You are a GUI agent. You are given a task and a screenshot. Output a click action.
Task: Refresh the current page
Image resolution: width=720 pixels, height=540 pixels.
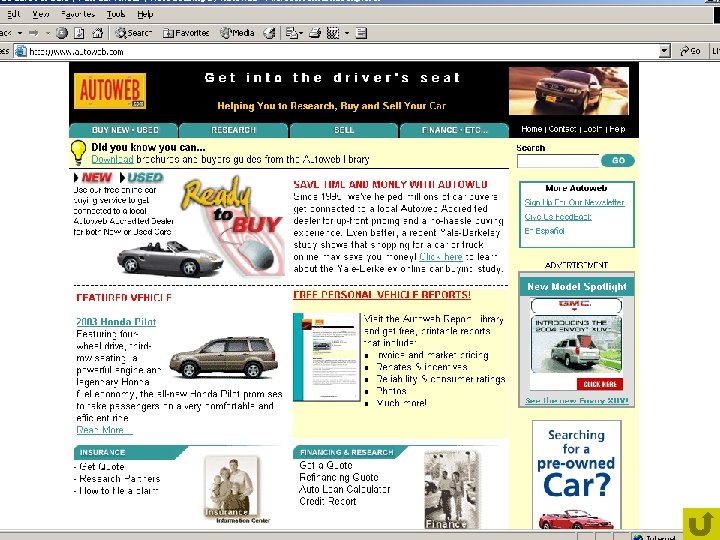tap(79, 33)
